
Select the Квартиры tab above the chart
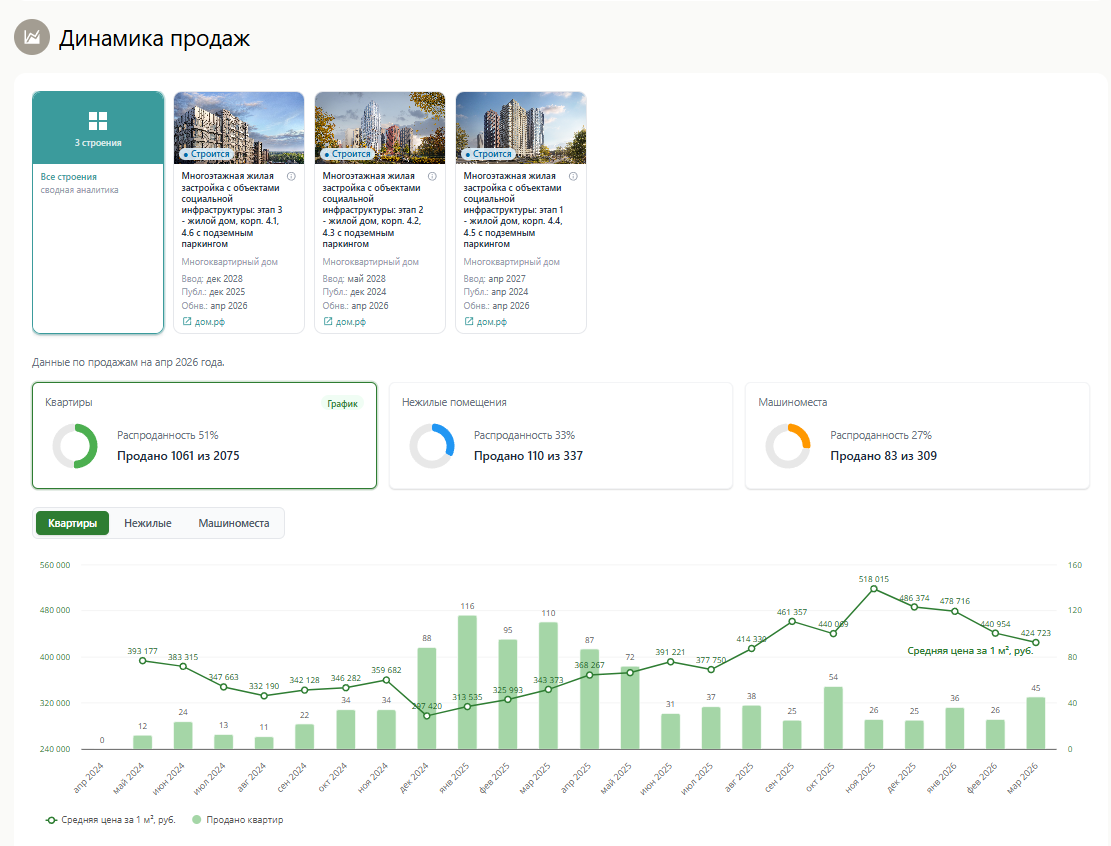(72, 523)
